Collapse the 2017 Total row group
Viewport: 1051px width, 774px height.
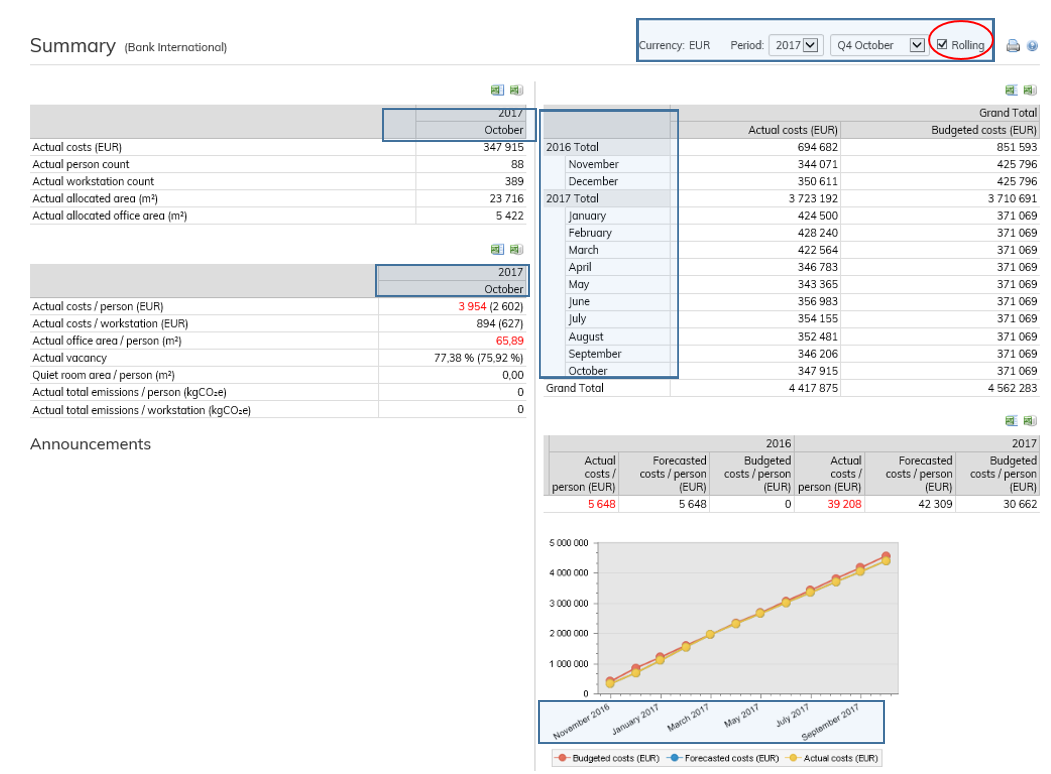pos(573,198)
